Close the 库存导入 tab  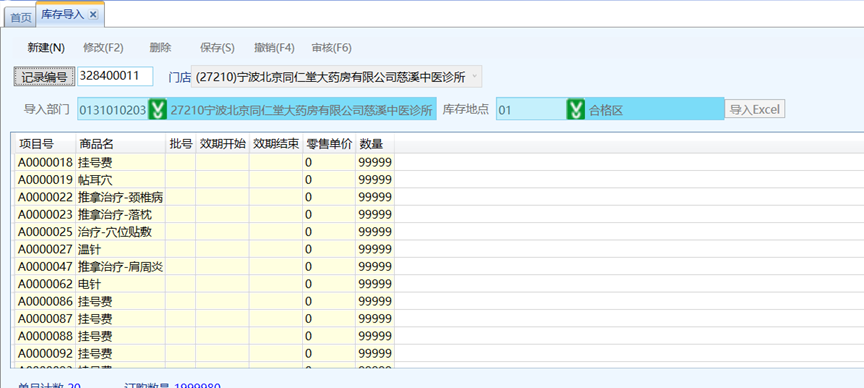coord(93,15)
